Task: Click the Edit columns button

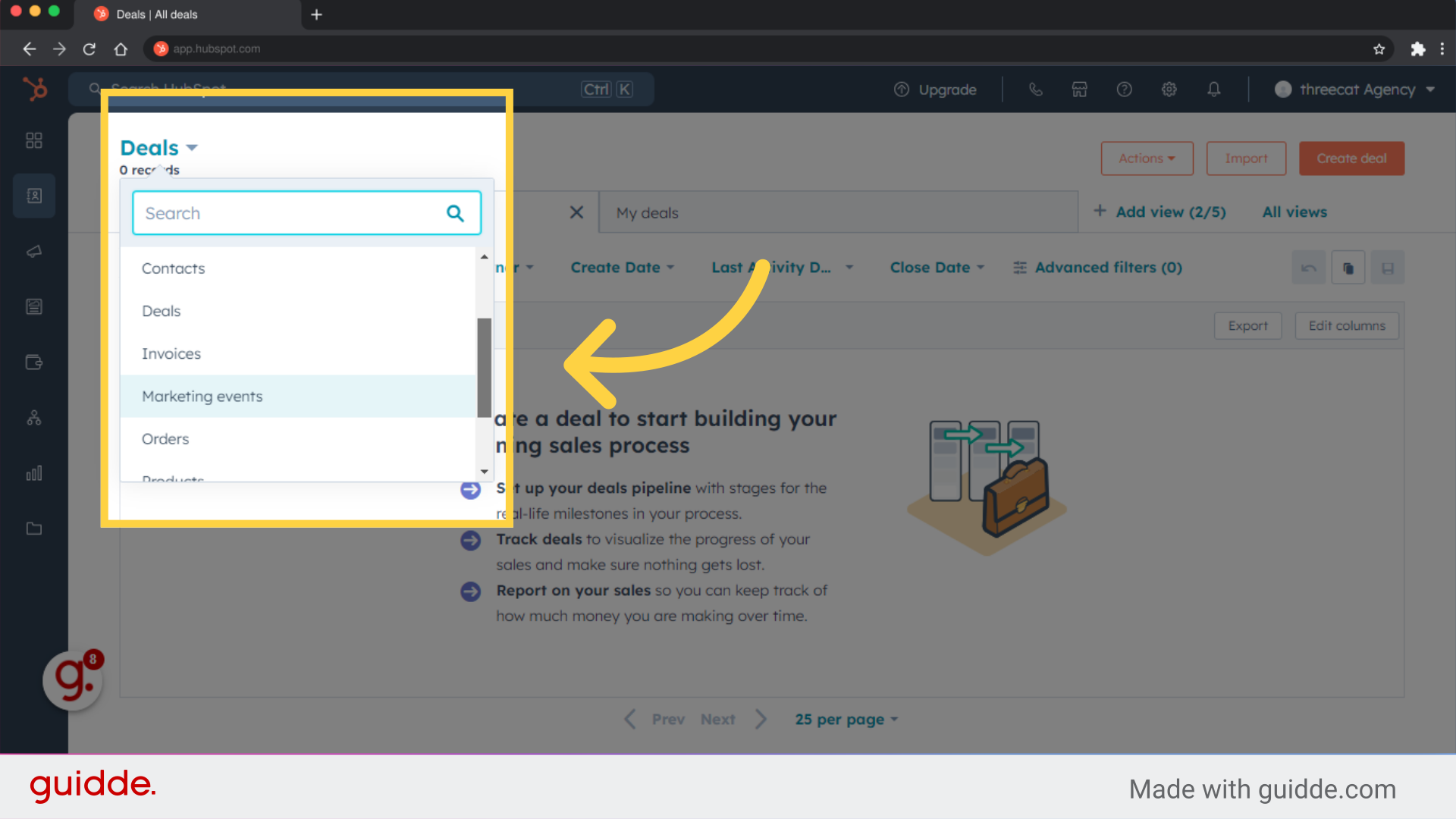Action: (x=1347, y=325)
